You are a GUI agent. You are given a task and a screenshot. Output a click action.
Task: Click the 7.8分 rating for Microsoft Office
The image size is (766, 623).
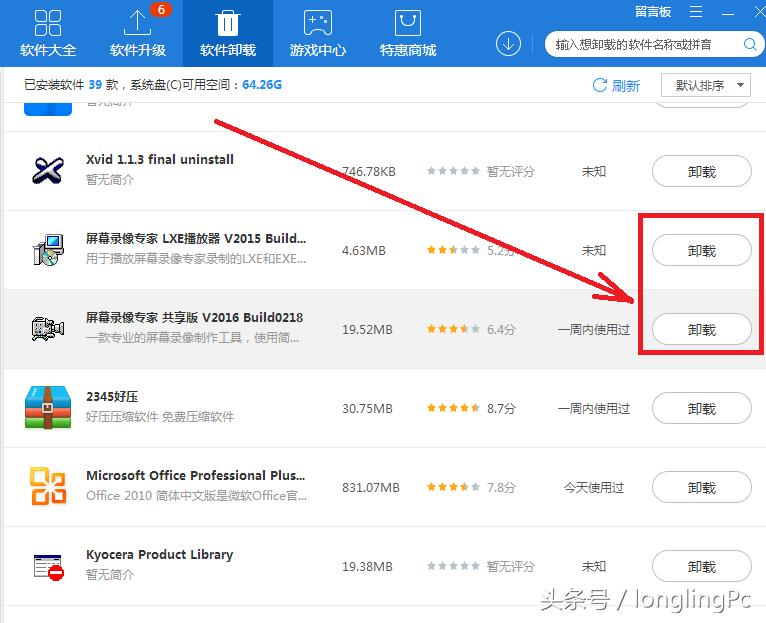[x=471, y=488]
